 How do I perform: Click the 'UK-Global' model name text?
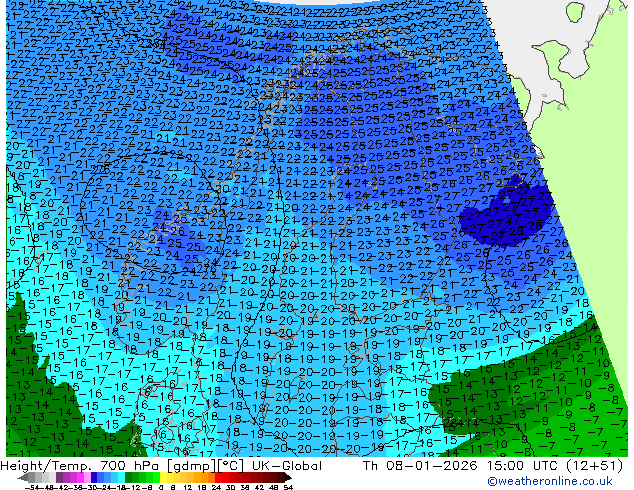[x=287, y=466]
